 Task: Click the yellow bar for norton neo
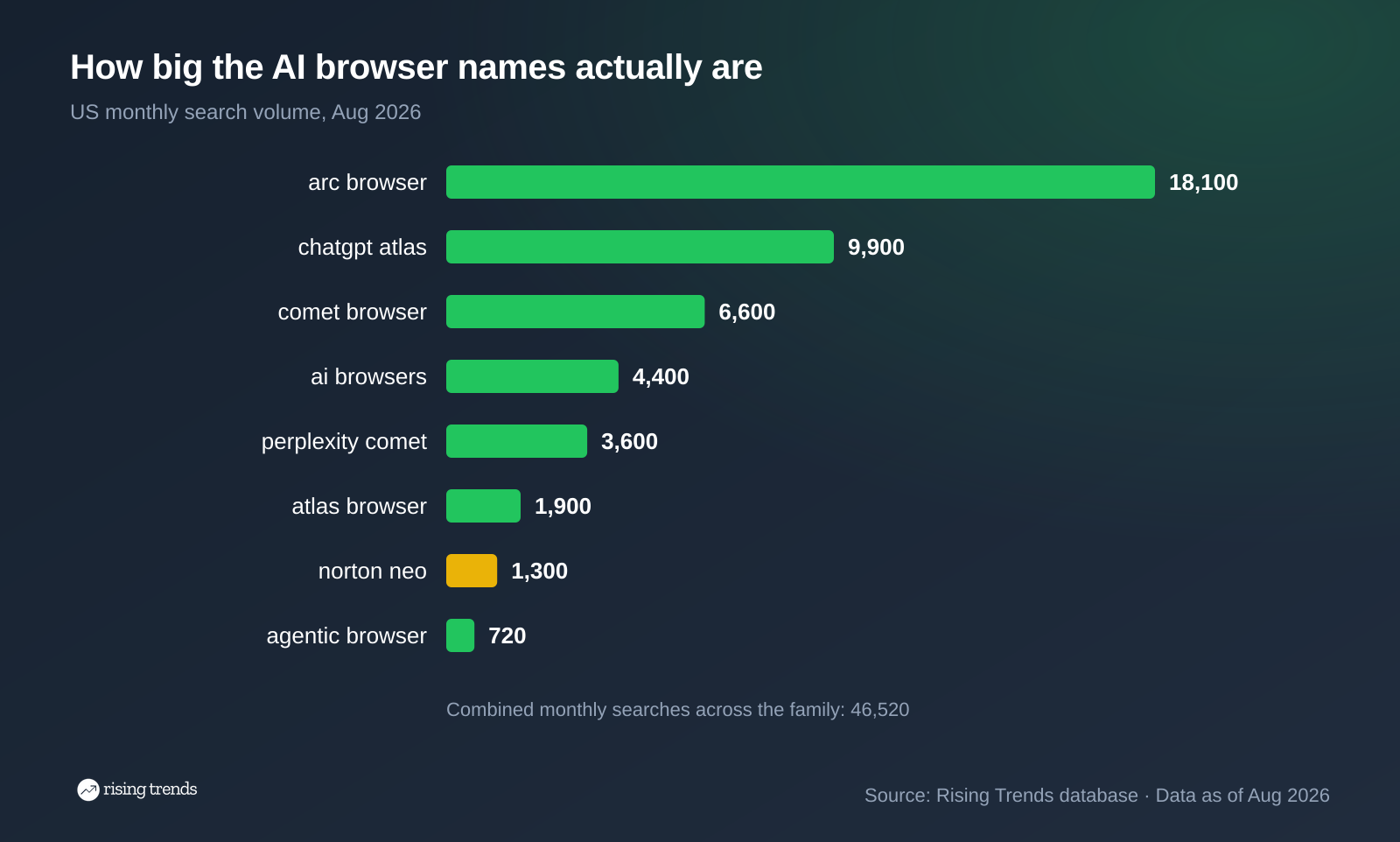(x=472, y=571)
